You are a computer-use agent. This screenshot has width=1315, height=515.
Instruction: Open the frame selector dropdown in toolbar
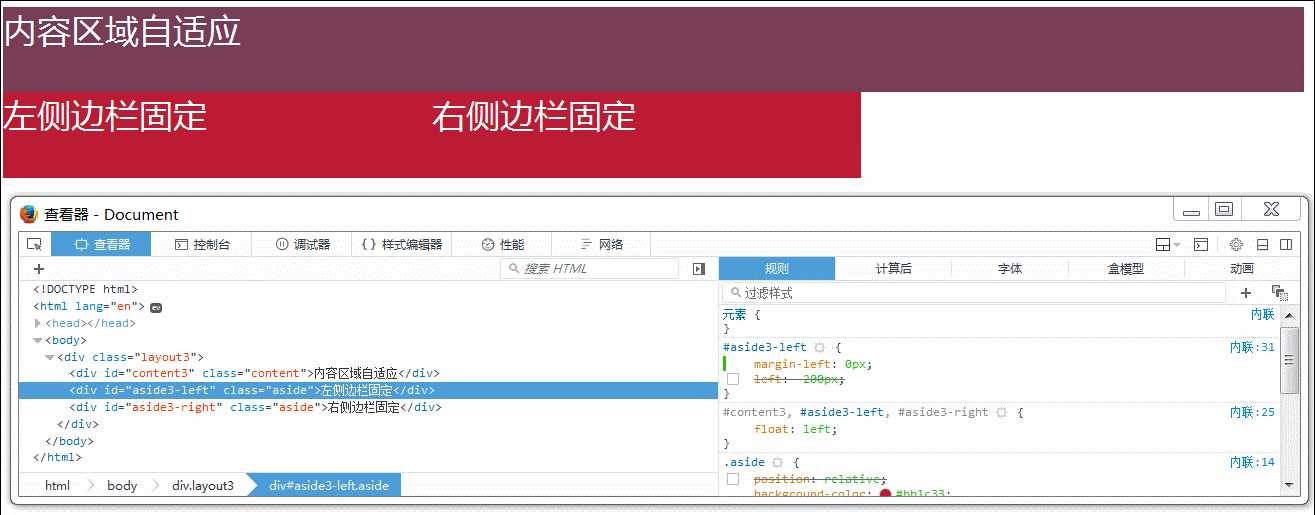[1167, 244]
